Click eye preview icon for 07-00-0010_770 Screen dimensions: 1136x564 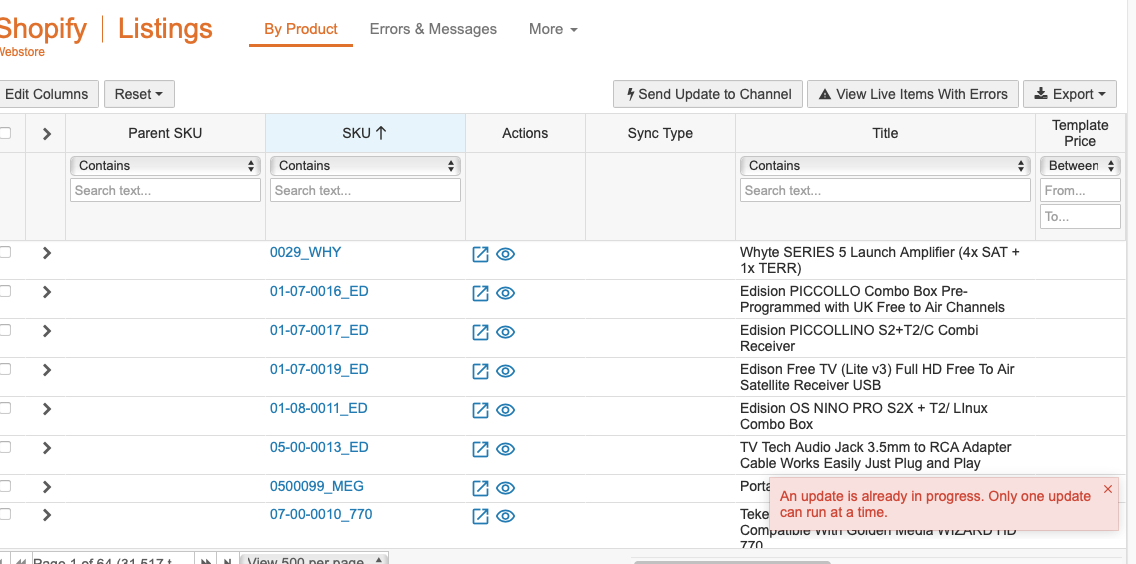coord(506,516)
